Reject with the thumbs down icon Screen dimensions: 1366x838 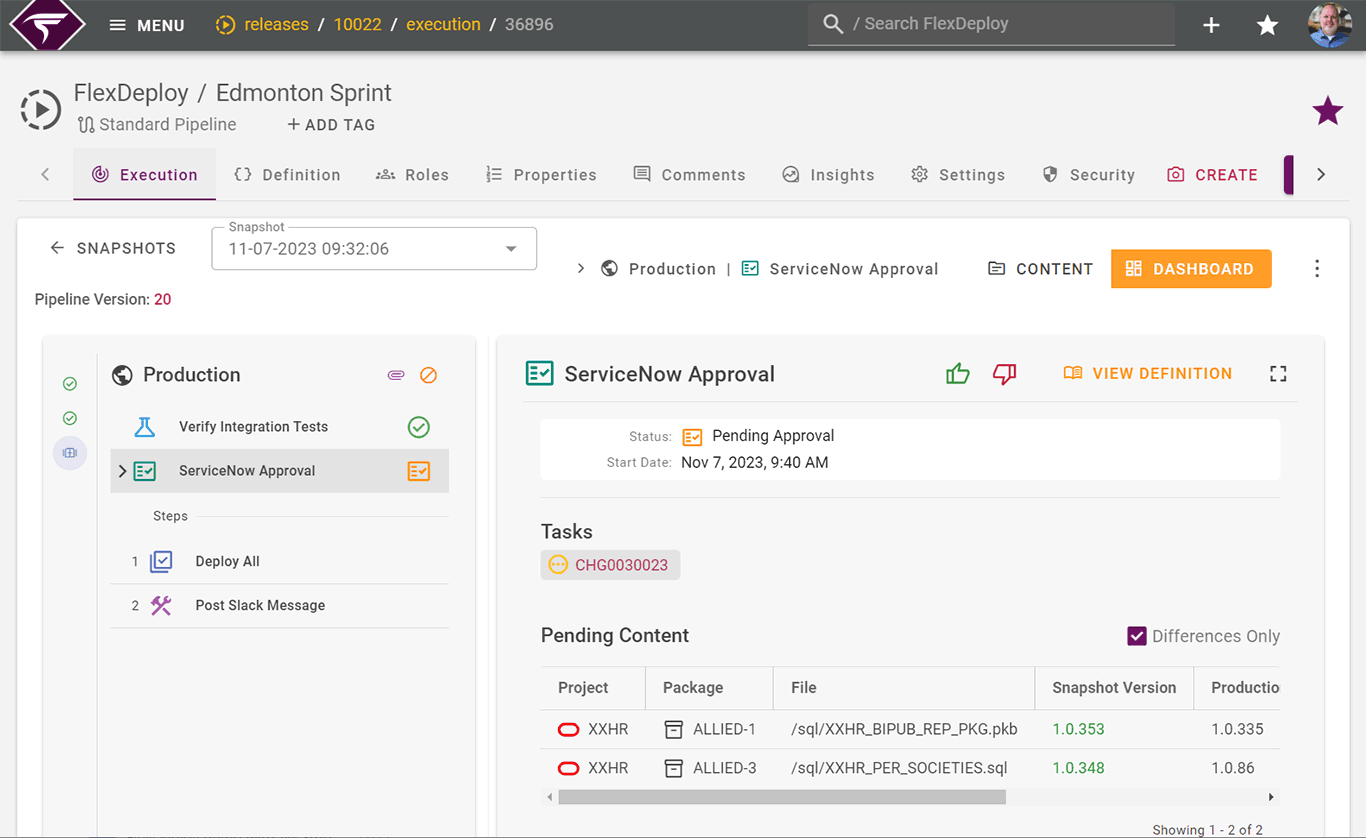tap(1004, 374)
